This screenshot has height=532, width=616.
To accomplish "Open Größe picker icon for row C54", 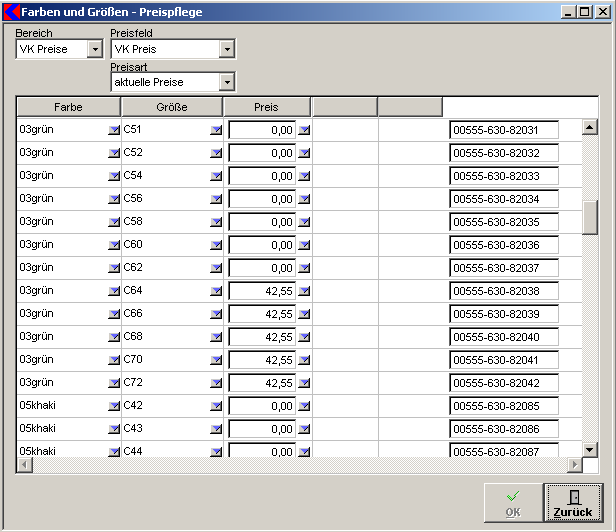I will pos(216,176).
